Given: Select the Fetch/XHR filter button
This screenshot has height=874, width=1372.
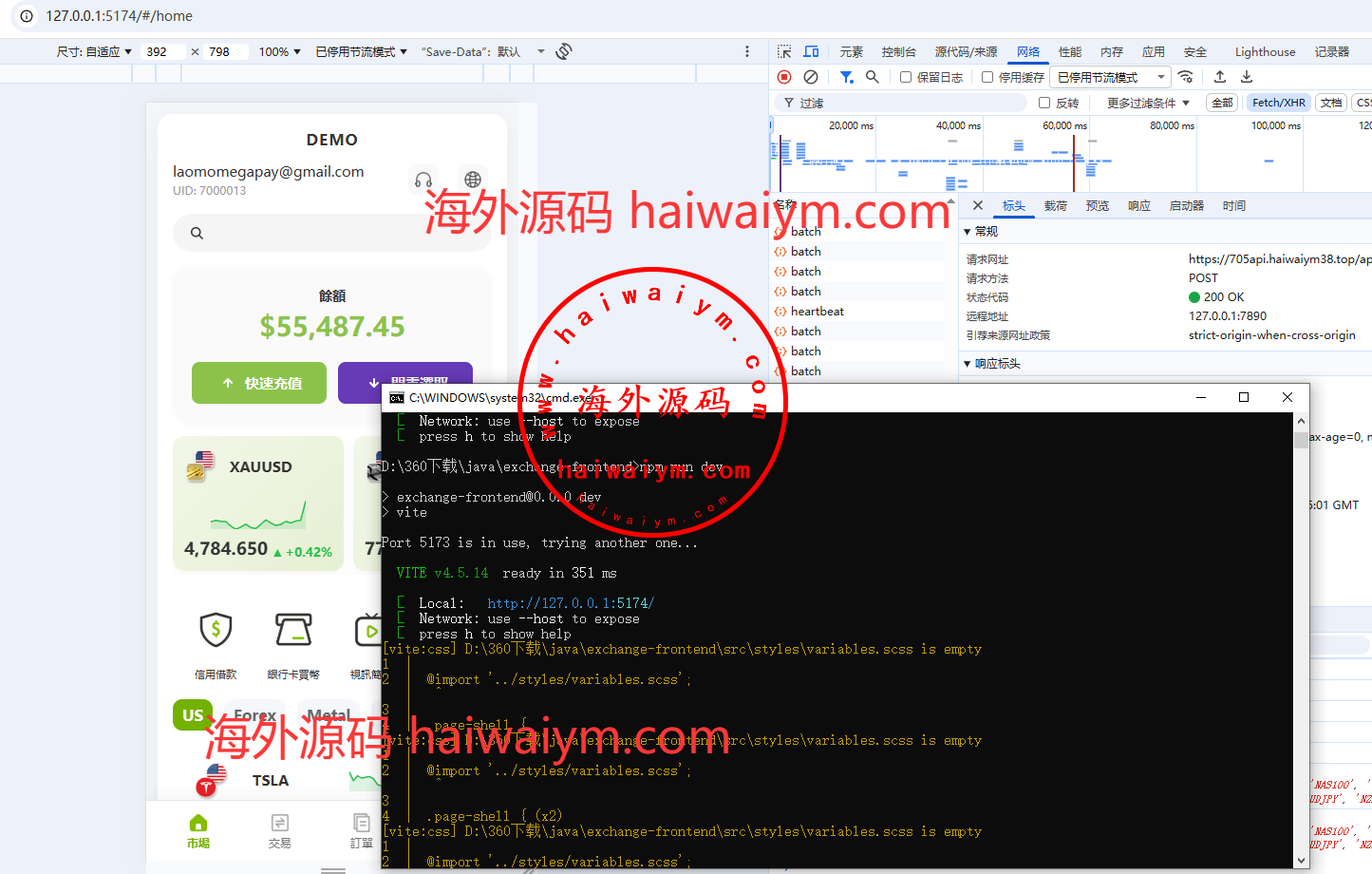Looking at the screenshot, I should [x=1278, y=103].
